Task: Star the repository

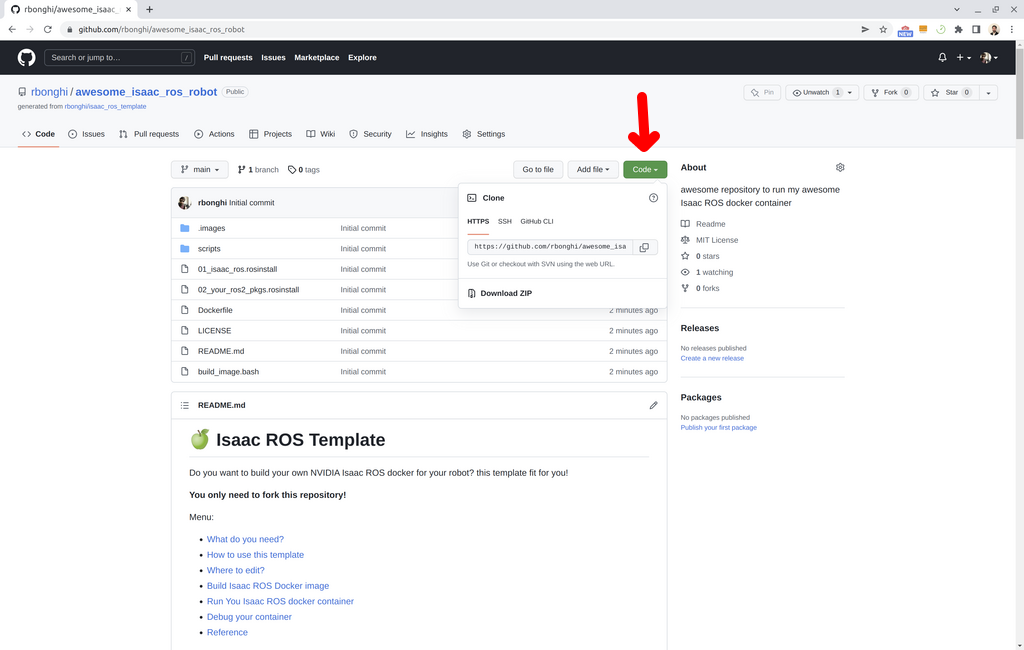Action: pyautogui.click(x=952, y=93)
